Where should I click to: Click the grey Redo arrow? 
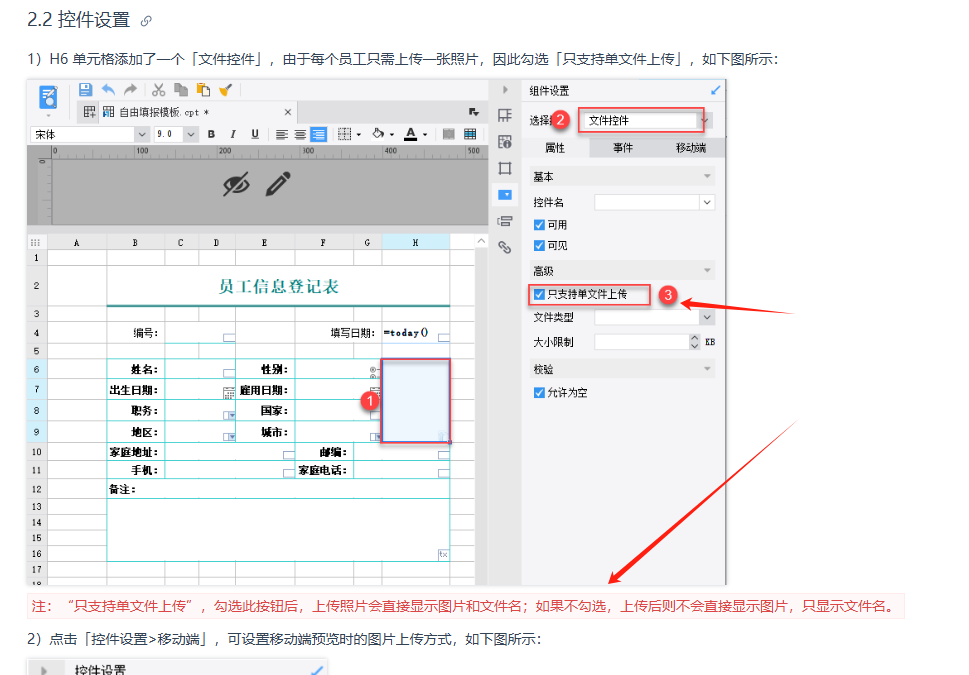(x=130, y=90)
